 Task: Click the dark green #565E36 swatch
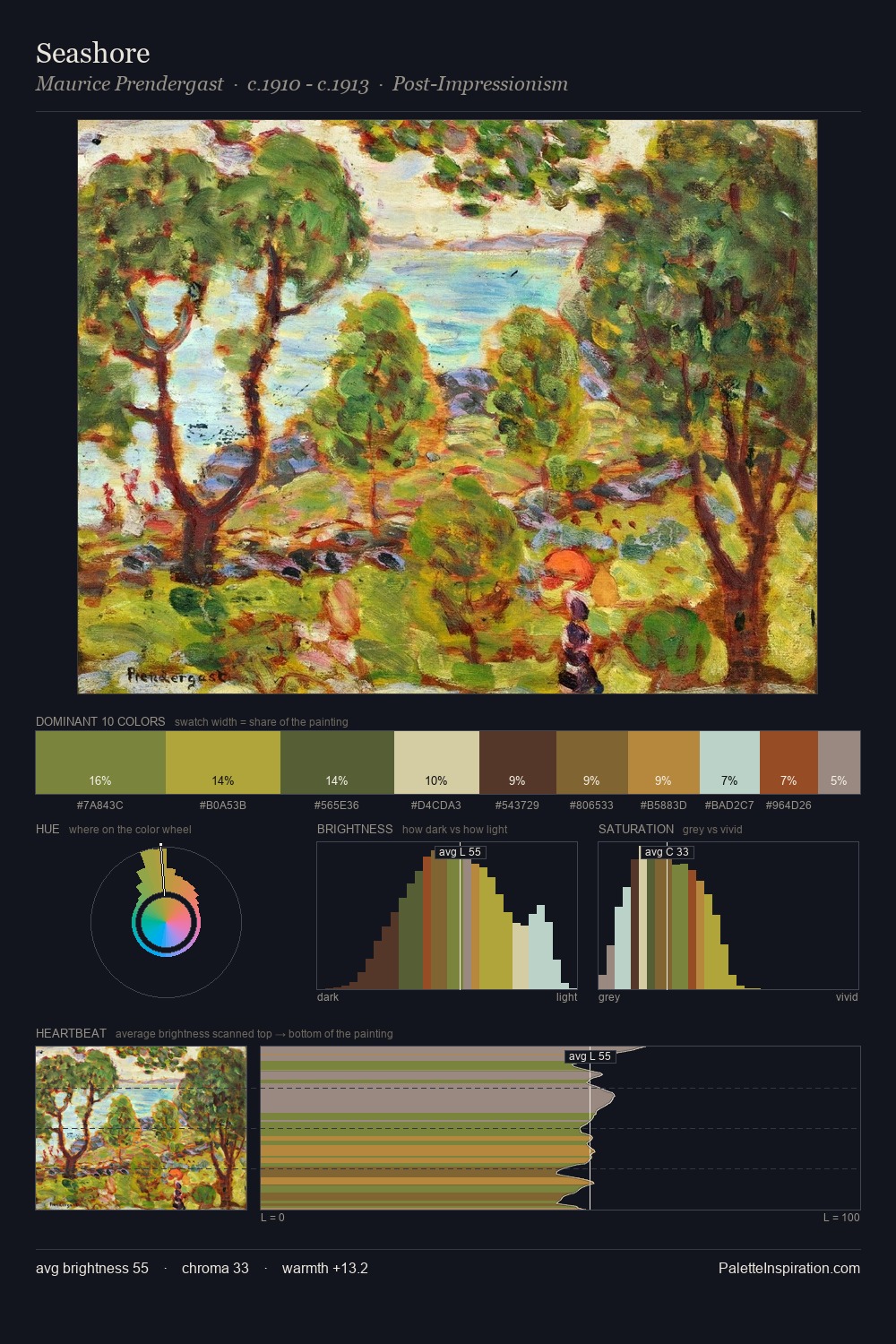pyautogui.click(x=337, y=762)
